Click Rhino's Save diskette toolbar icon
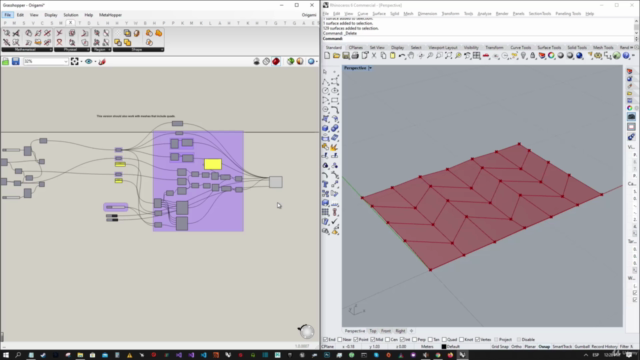640x360 pixels. 346,56
